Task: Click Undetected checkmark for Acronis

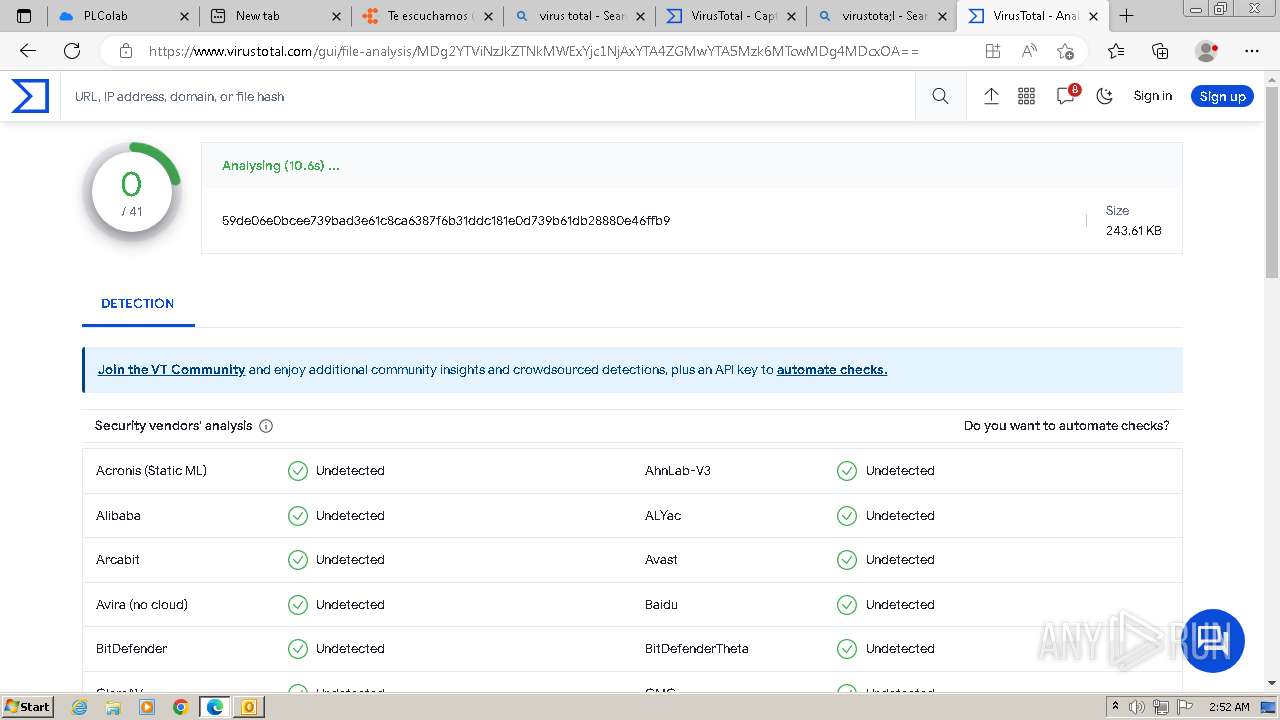Action: click(x=298, y=471)
